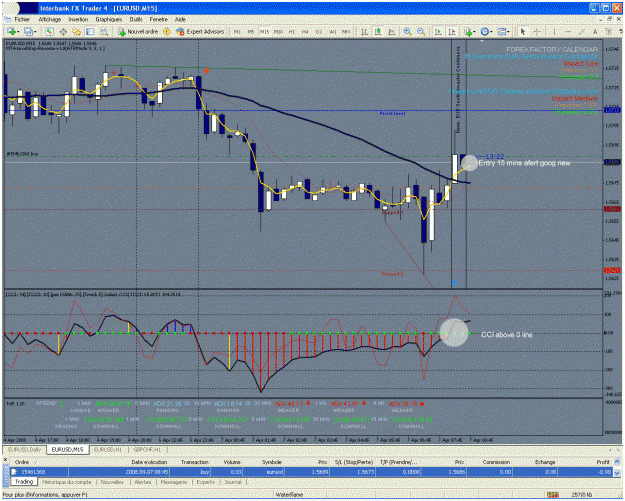
Task: Select the text label A tool
Action: click(595, 31)
